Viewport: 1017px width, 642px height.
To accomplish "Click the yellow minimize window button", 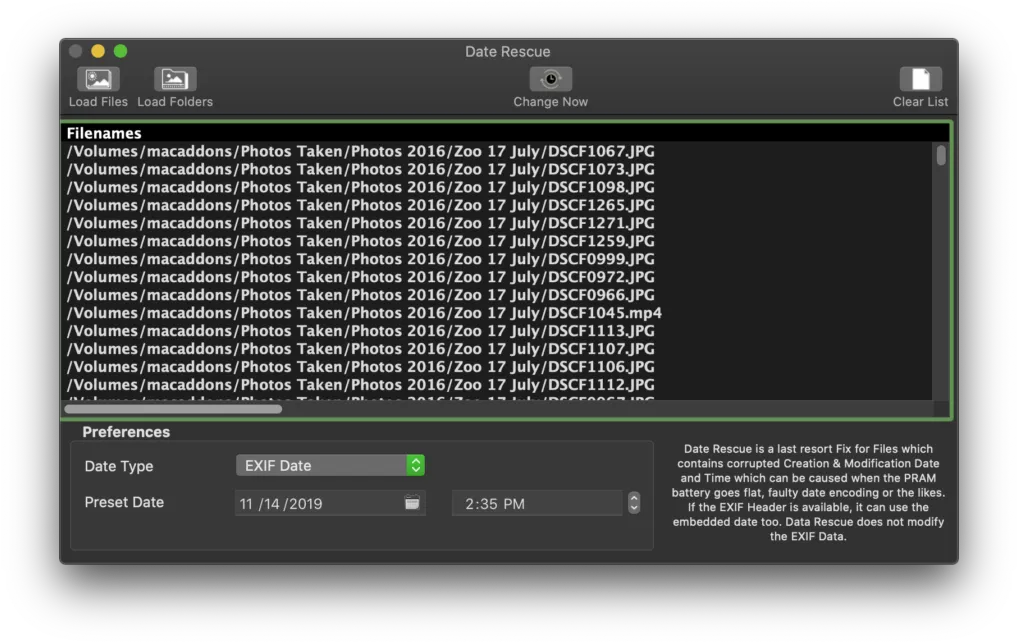I will [x=98, y=51].
